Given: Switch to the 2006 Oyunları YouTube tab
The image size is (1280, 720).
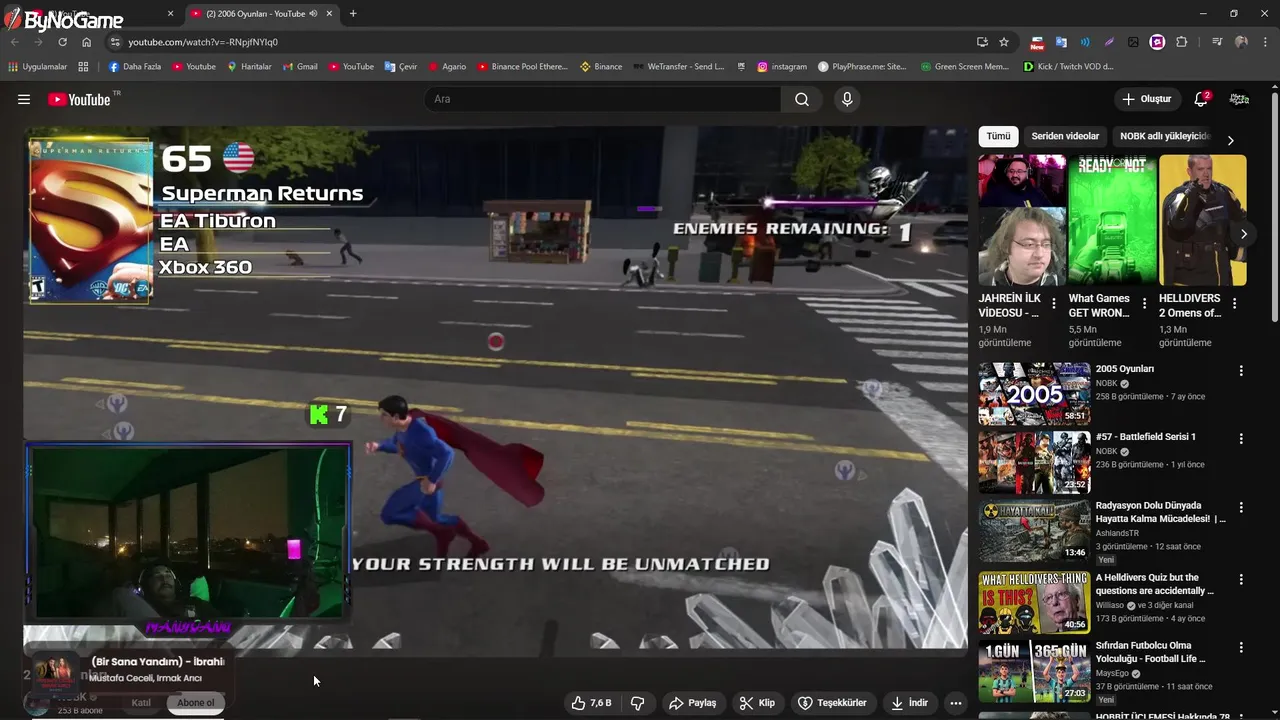Looking at the screenshot, I should tap(262, 14).
